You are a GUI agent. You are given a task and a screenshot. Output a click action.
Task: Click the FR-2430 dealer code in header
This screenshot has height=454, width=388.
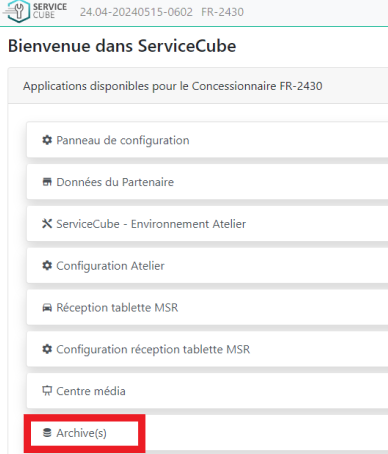(x=222, y=12)
